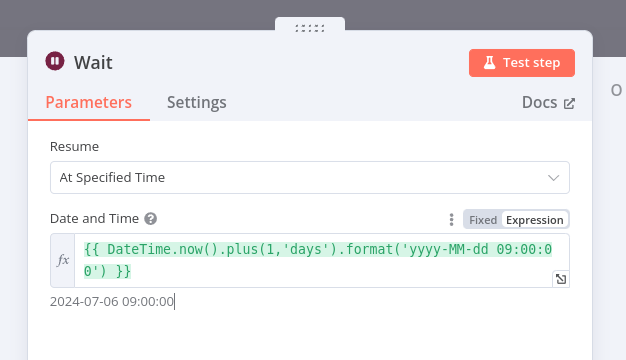Screen dimensions: 626x360
Task: Click the Date and Time help icon
Action: coord(151,219)
